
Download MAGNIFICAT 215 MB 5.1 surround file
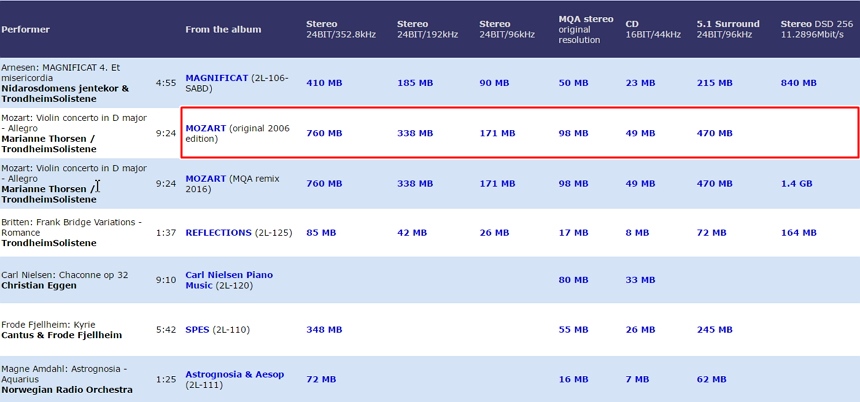[715, 83]
